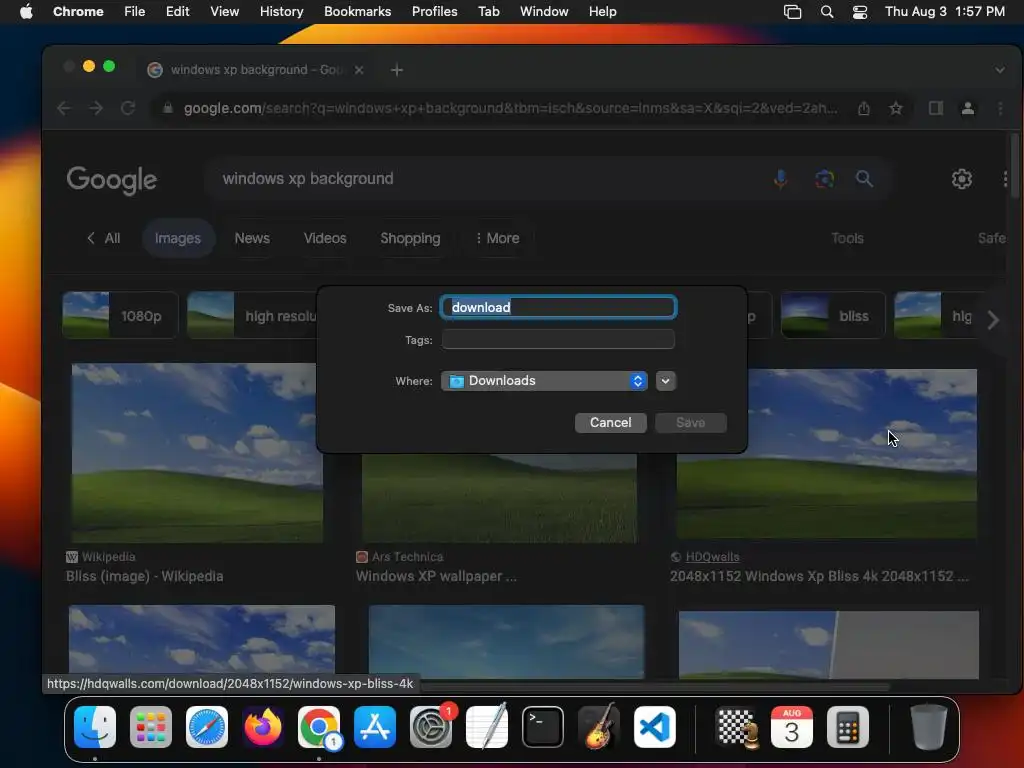Open Launchpad from the dock
Screen dimensions: 1024x768
point(151,727)
